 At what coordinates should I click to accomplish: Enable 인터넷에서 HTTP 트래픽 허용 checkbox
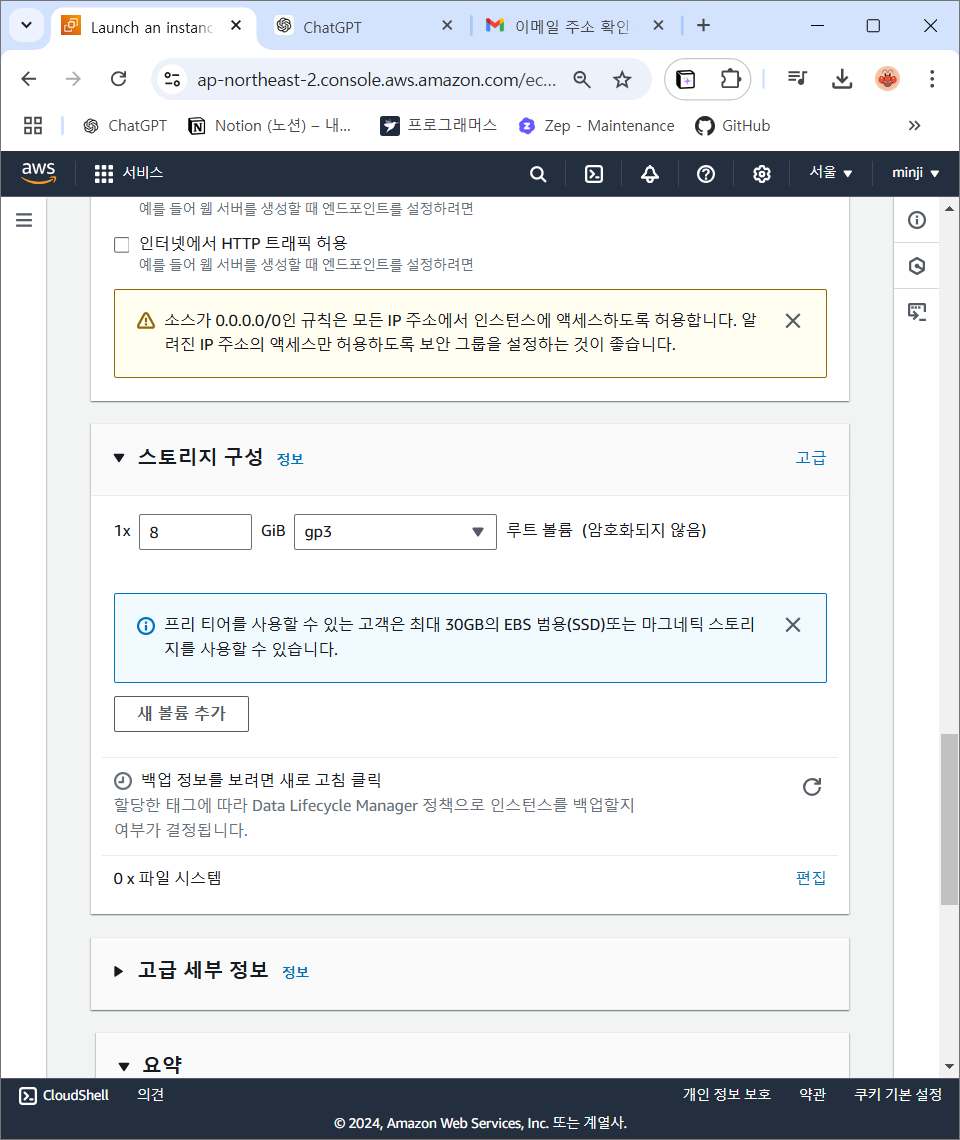tap(121, 244)
